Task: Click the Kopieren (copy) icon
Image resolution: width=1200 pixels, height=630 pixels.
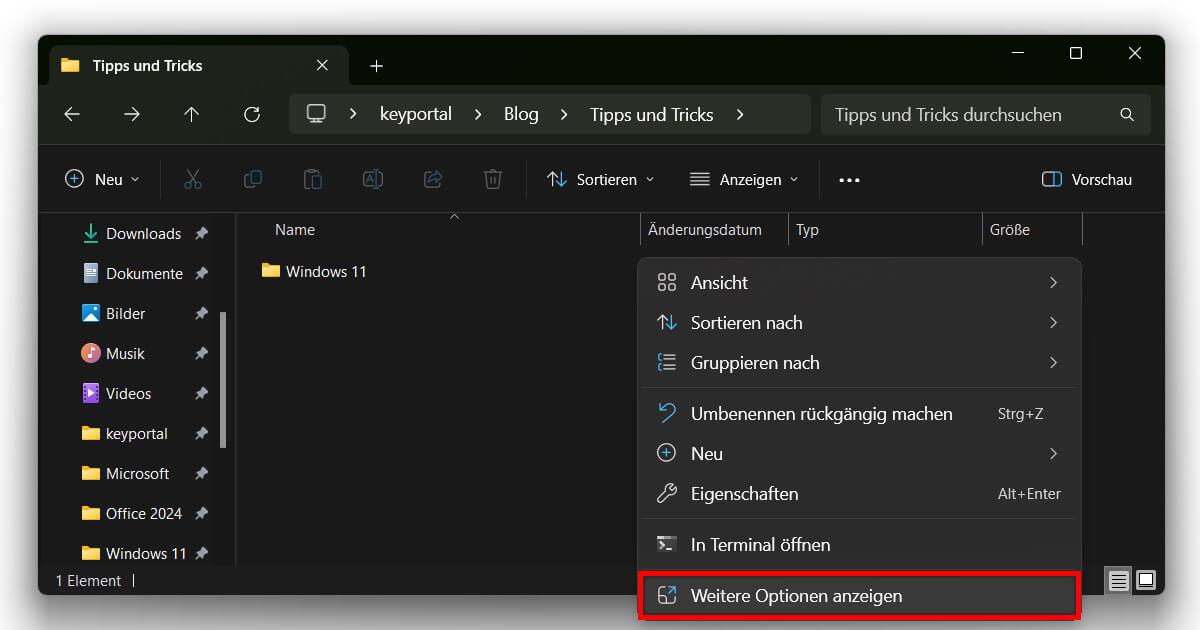Action: coord(252,179)
